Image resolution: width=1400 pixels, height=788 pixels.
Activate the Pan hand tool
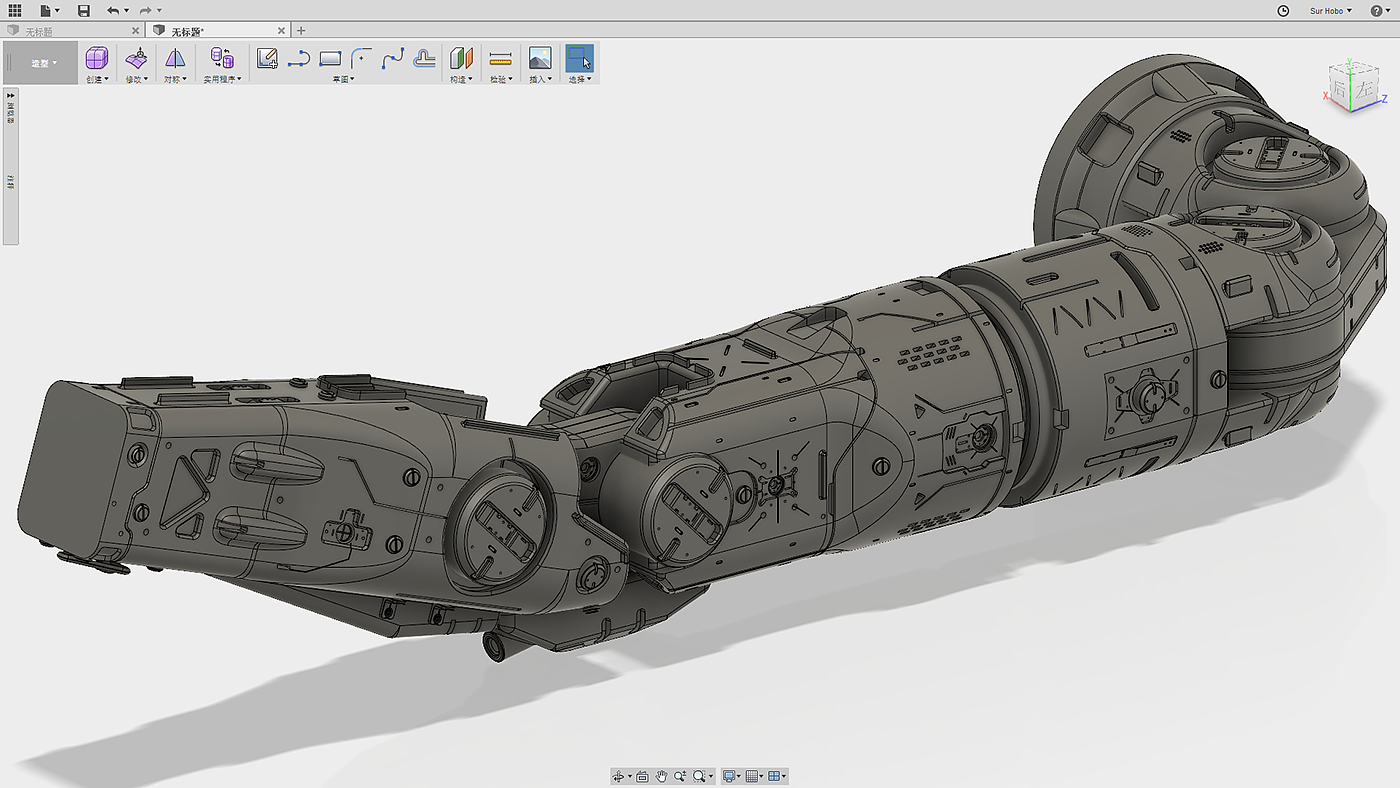click(661, 776)
